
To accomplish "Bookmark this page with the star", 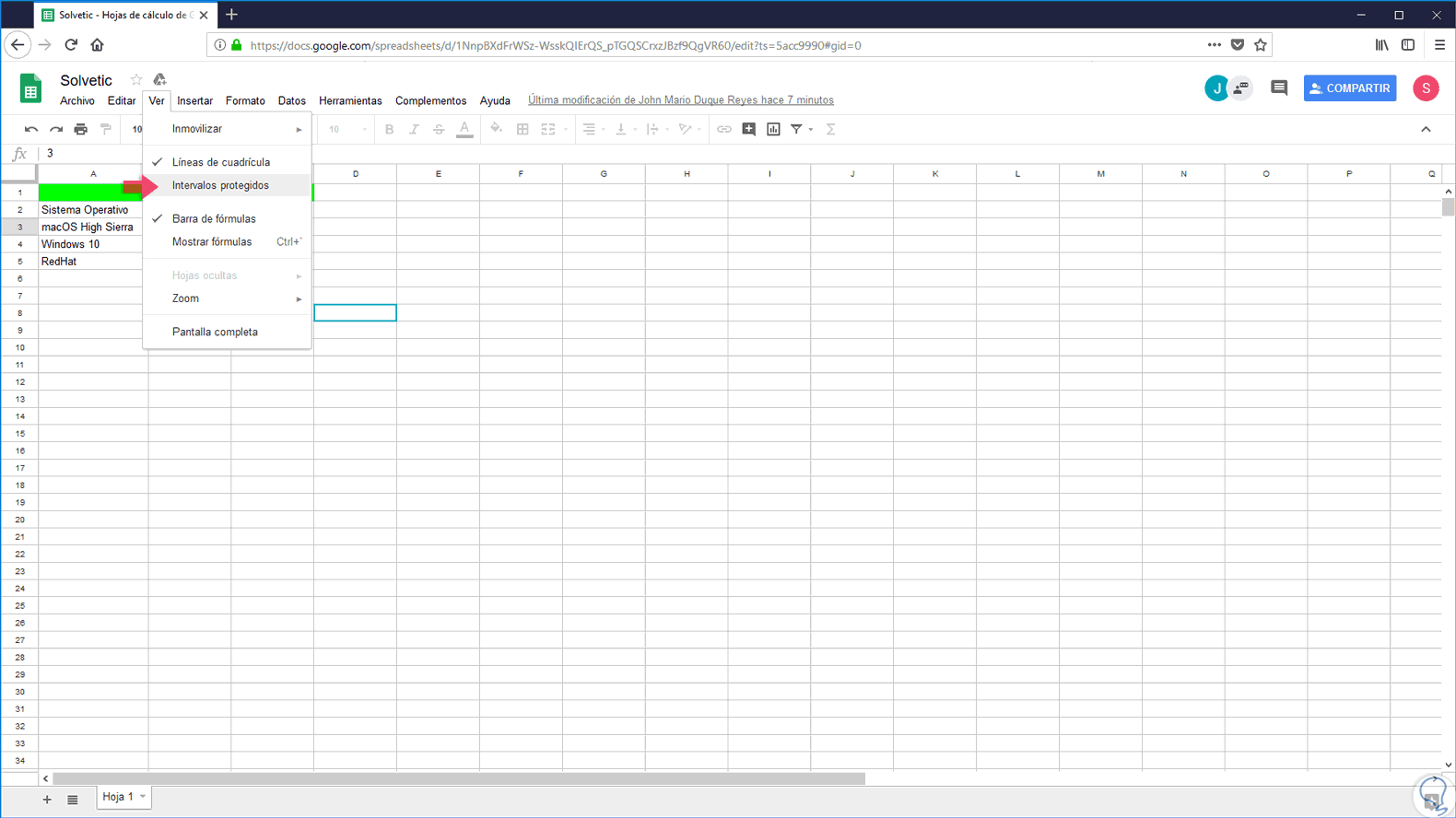I will coord(1261,44).
